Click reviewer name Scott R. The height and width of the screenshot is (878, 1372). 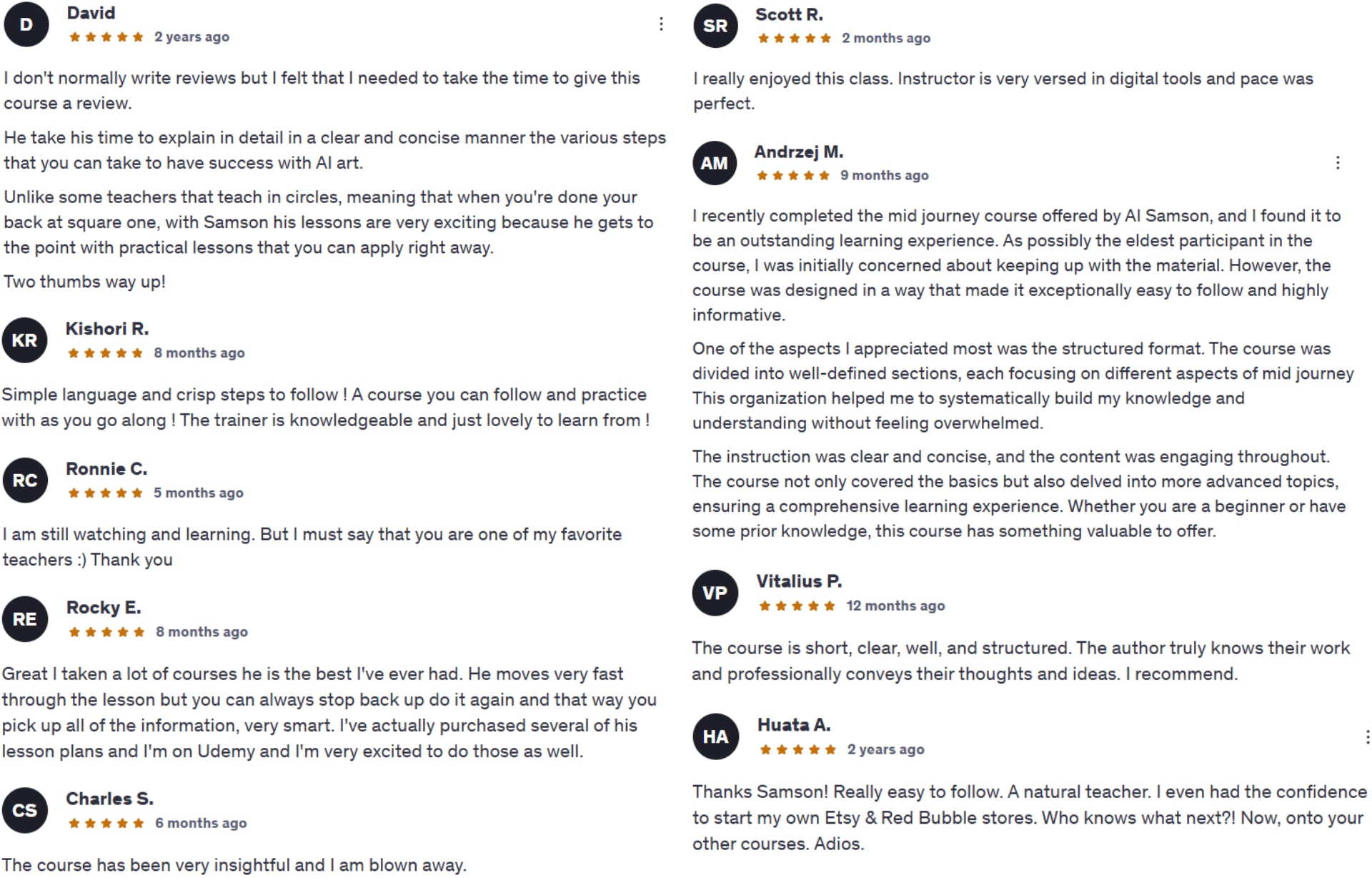pos(789,14)
